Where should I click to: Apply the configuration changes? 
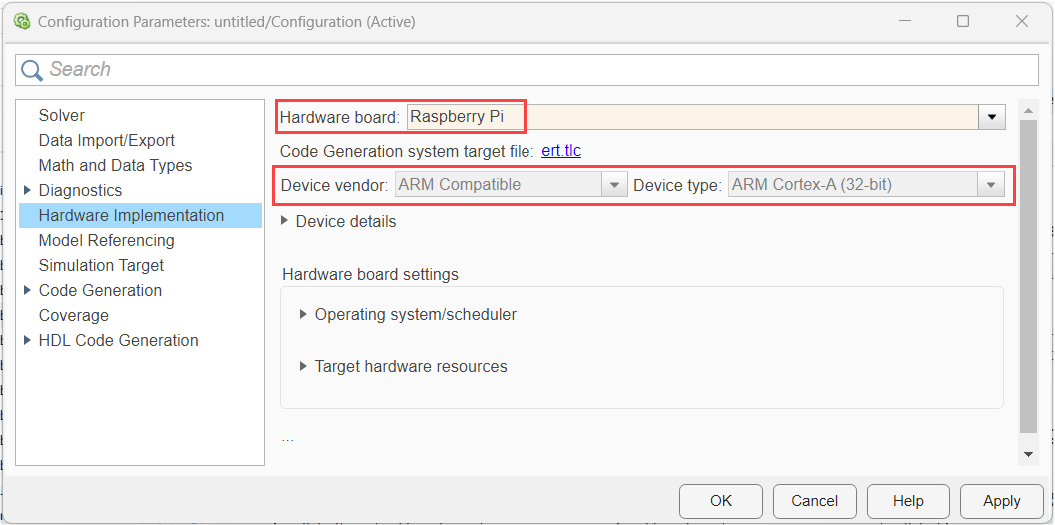pos(1002,501)
